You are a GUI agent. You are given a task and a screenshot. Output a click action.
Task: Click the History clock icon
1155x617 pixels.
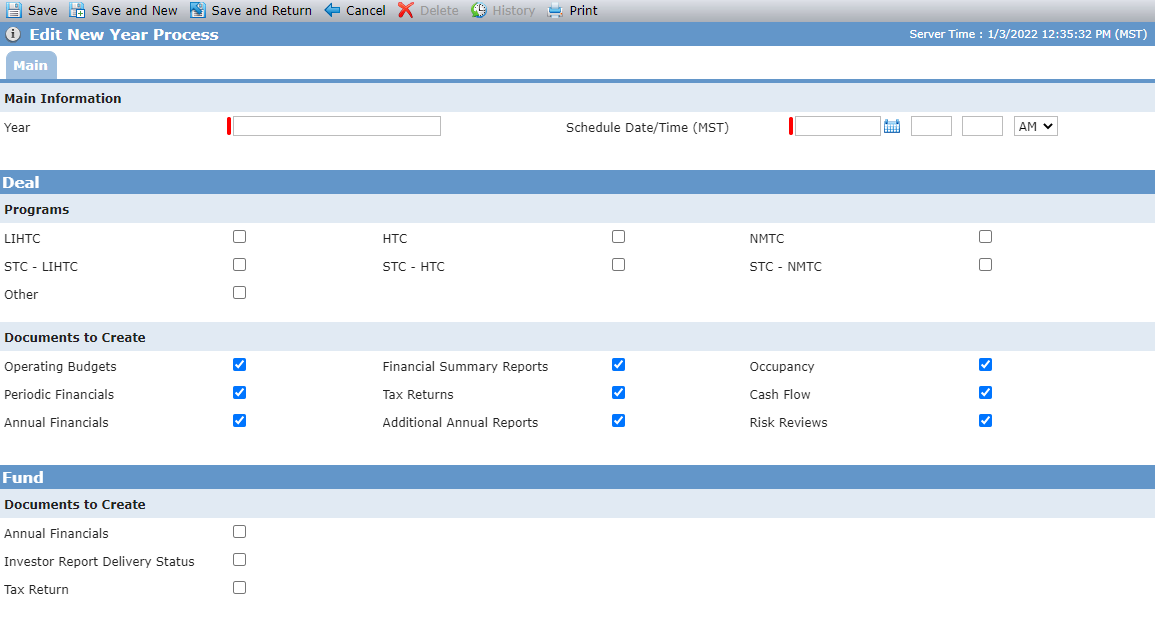(x=479, y=10)
